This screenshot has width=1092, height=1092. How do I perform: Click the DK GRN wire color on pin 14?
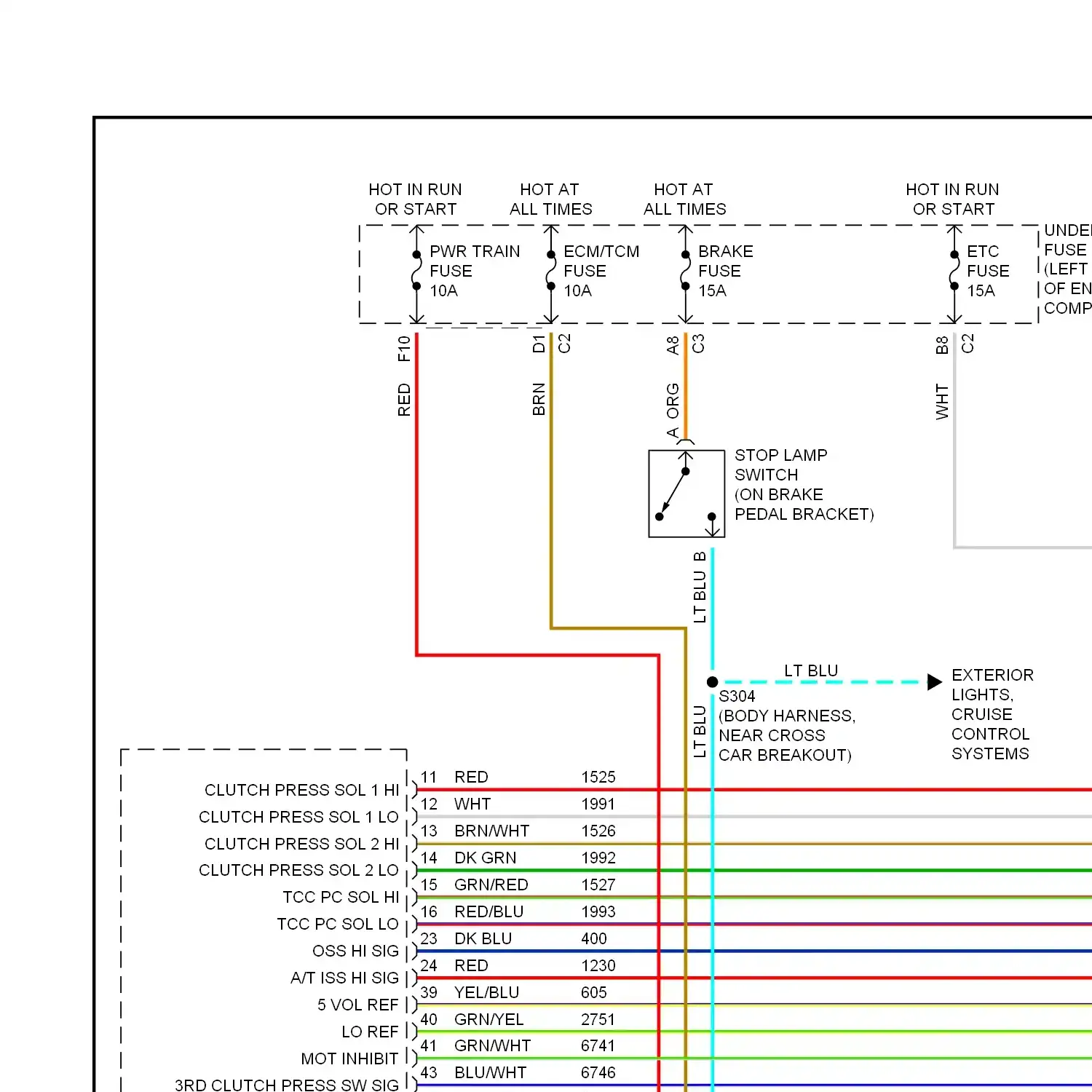pos(485,858)
